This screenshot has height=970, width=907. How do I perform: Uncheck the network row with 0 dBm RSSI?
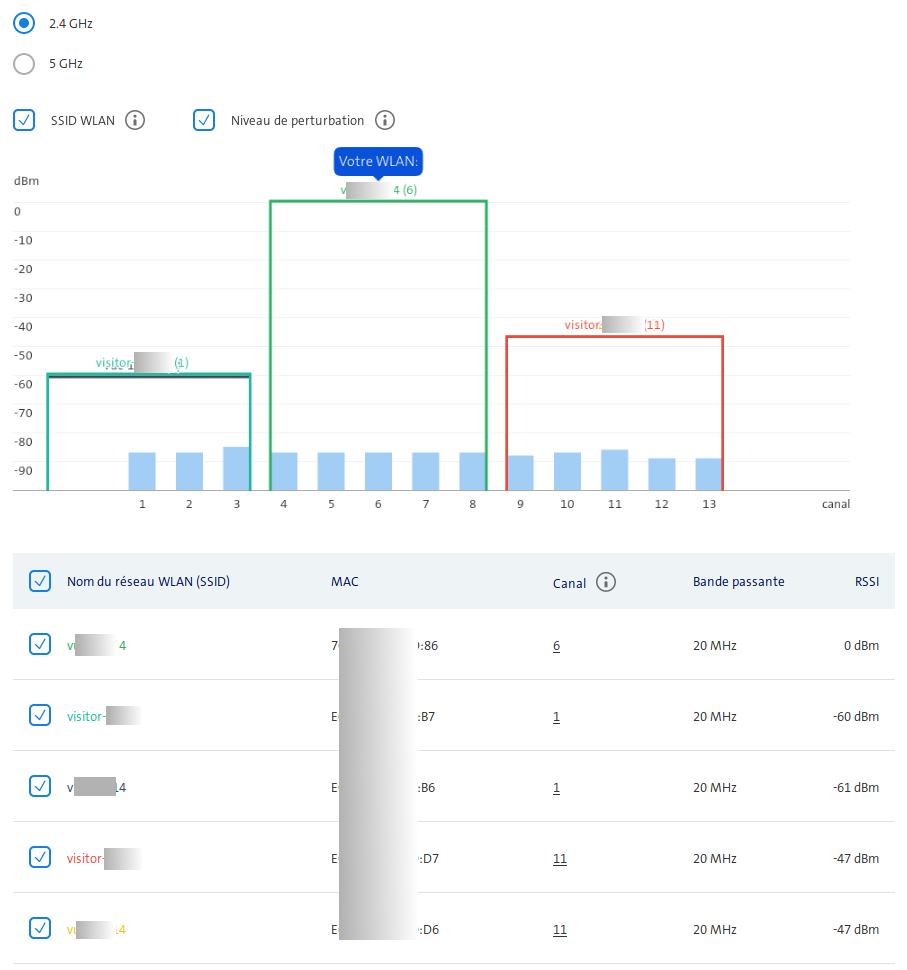tap(40, 645)
